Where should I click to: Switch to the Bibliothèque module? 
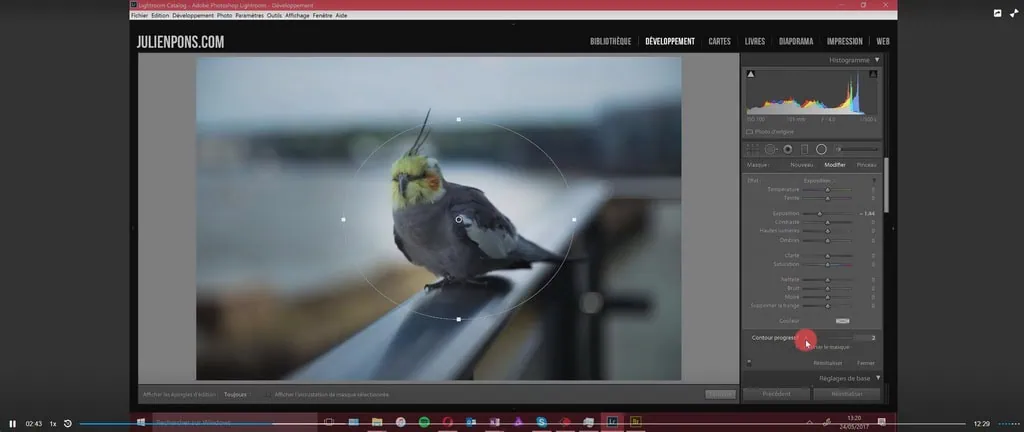pyautogui.click(x=610, y=41)
